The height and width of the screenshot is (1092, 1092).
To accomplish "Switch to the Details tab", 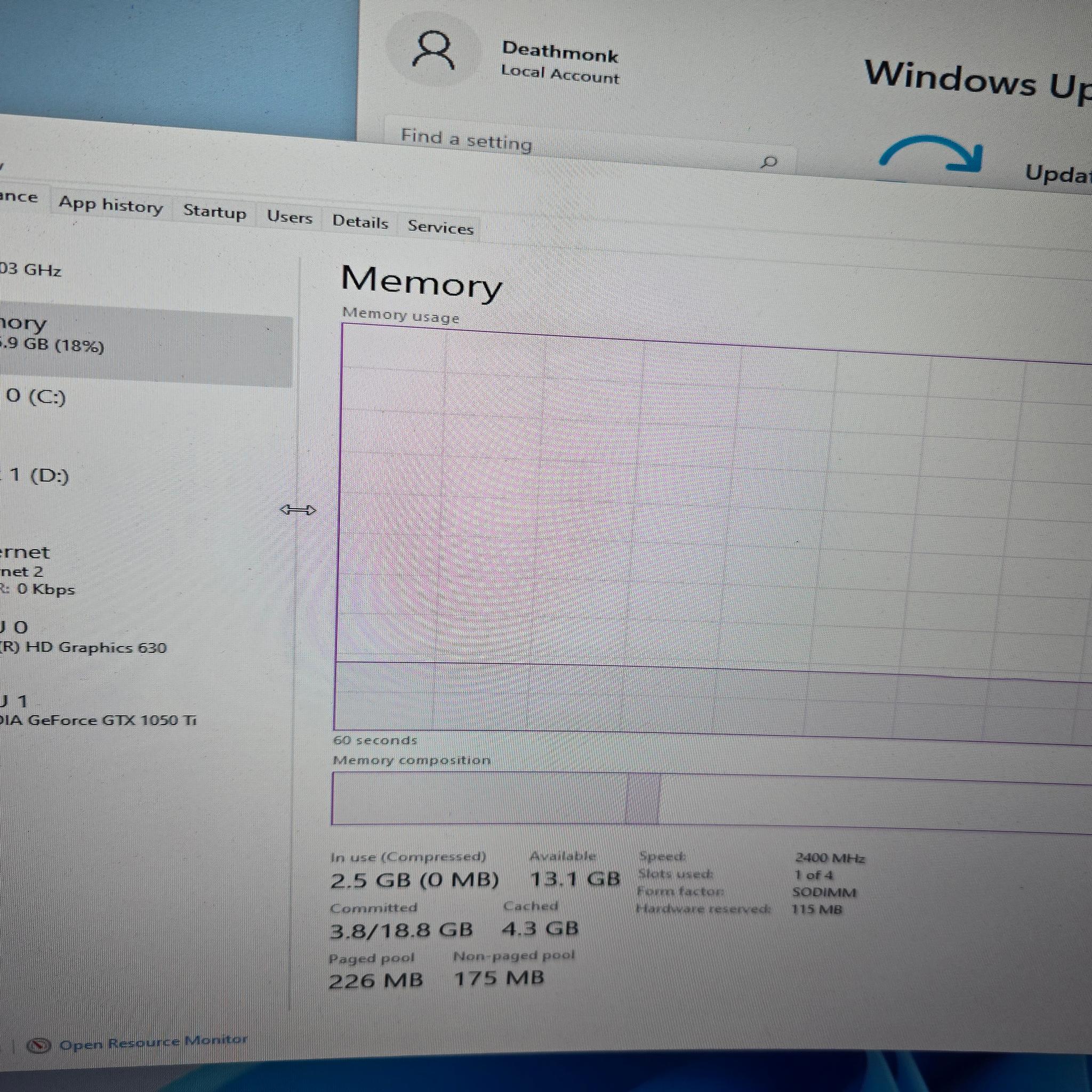I will click(360, 222).
